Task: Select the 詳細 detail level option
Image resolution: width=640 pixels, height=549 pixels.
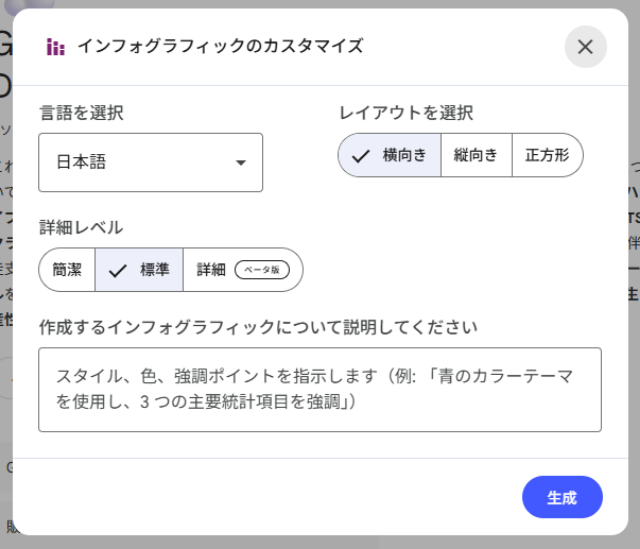Action: point(242,270)
